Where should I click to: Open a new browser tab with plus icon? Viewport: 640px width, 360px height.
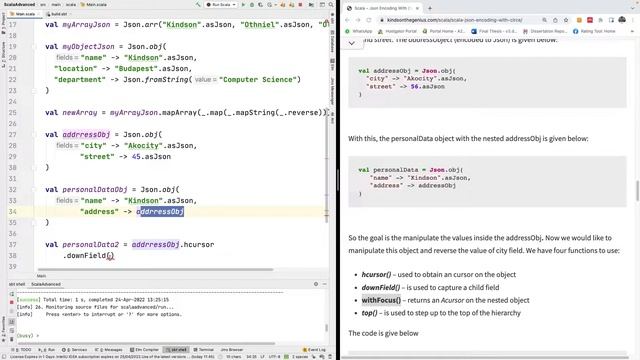coord(430,8)
